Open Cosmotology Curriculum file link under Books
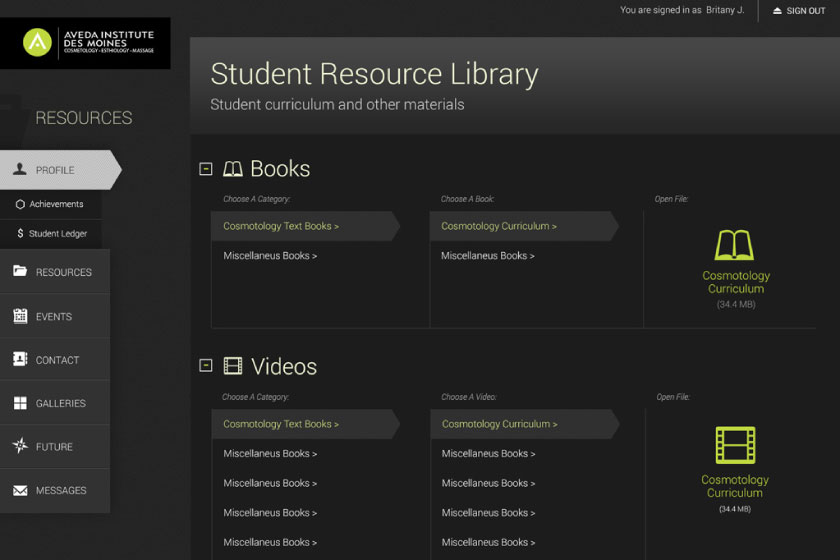This screenshot has width=840, height=560. (736, 282)
